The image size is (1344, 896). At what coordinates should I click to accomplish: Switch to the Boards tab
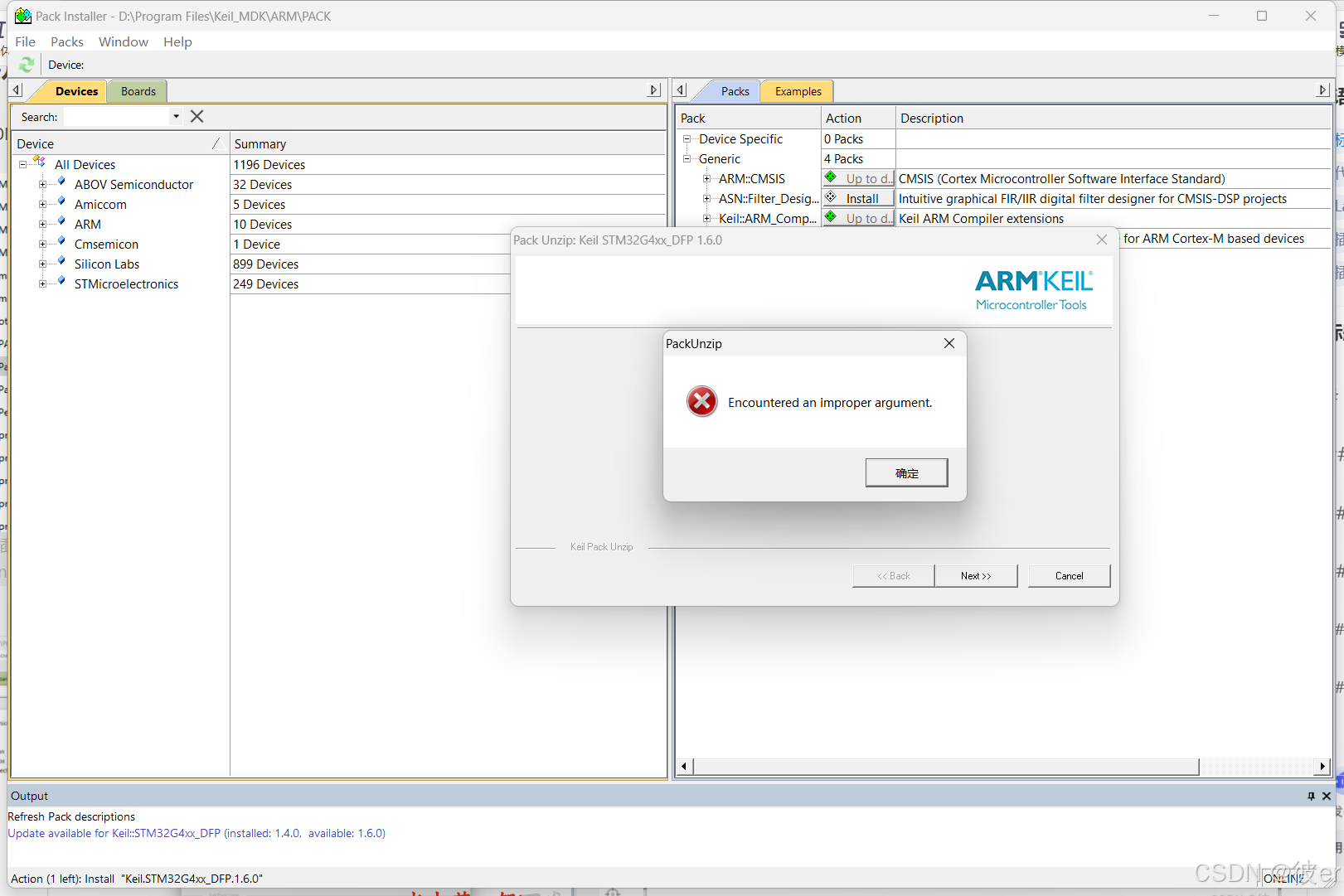tap(138, 91)
